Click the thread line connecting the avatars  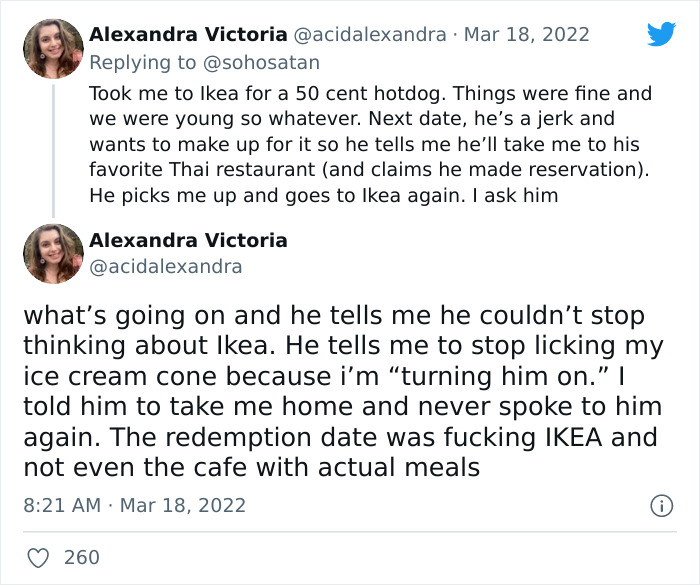click(x=53, y=150)
